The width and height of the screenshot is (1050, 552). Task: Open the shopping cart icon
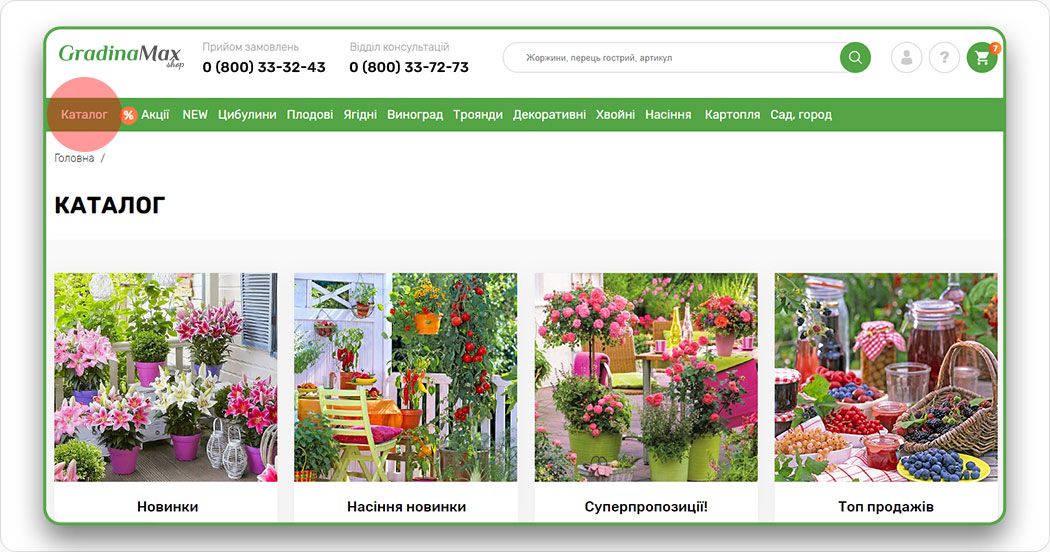point(982,57)
